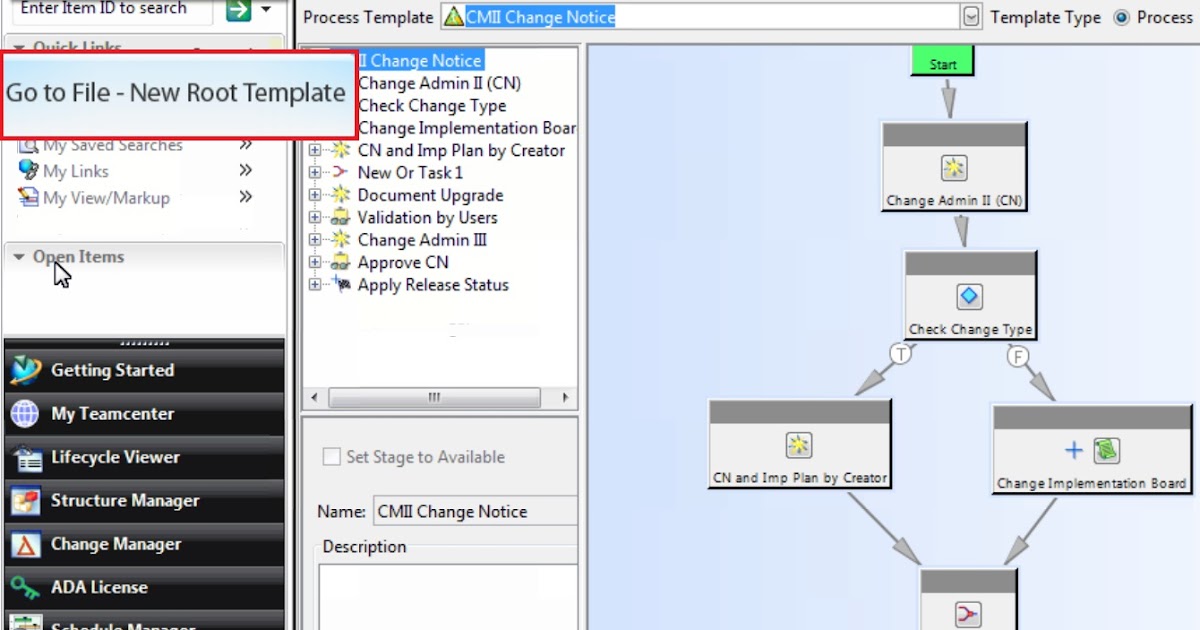The height and width of the screenshot is (630, 1200).
Task: Click the Apply Release Status flag icon
Action: (x=340, y=285)
